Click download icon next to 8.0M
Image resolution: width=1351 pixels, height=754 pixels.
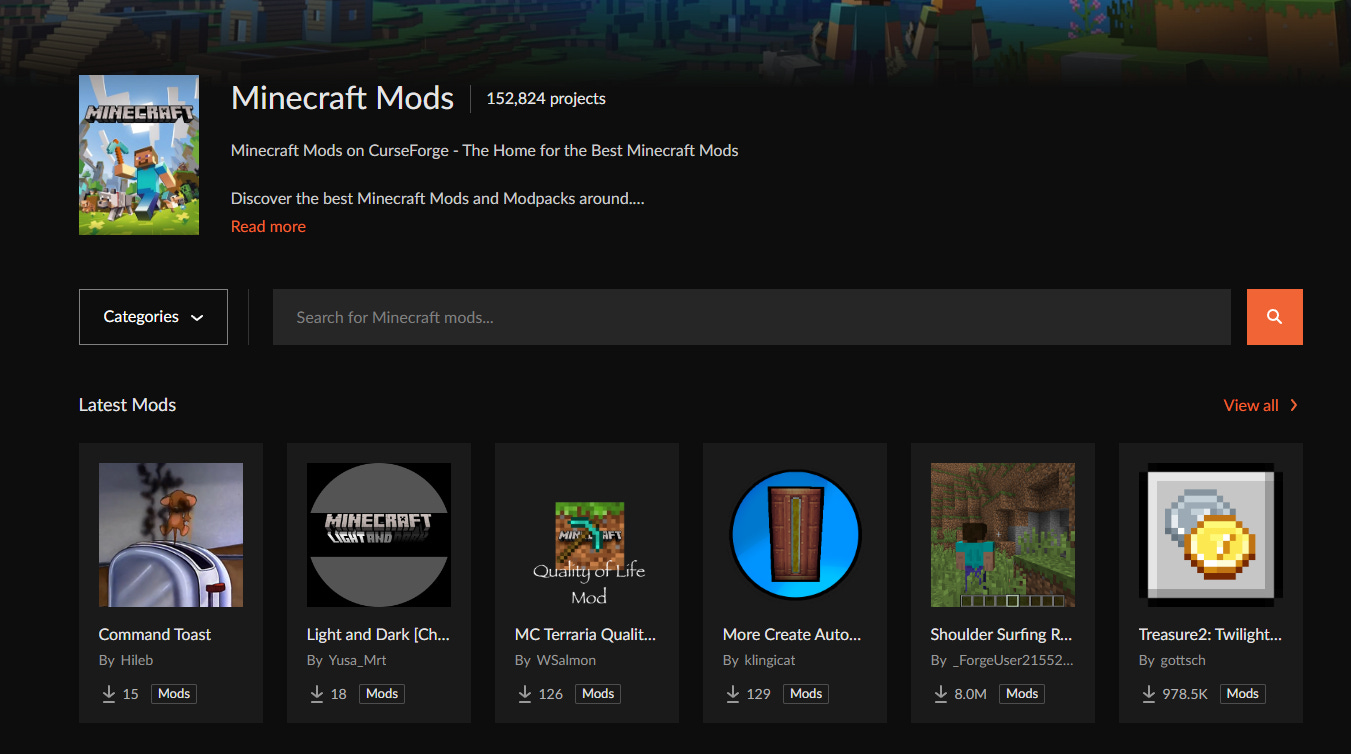[940, 693]
